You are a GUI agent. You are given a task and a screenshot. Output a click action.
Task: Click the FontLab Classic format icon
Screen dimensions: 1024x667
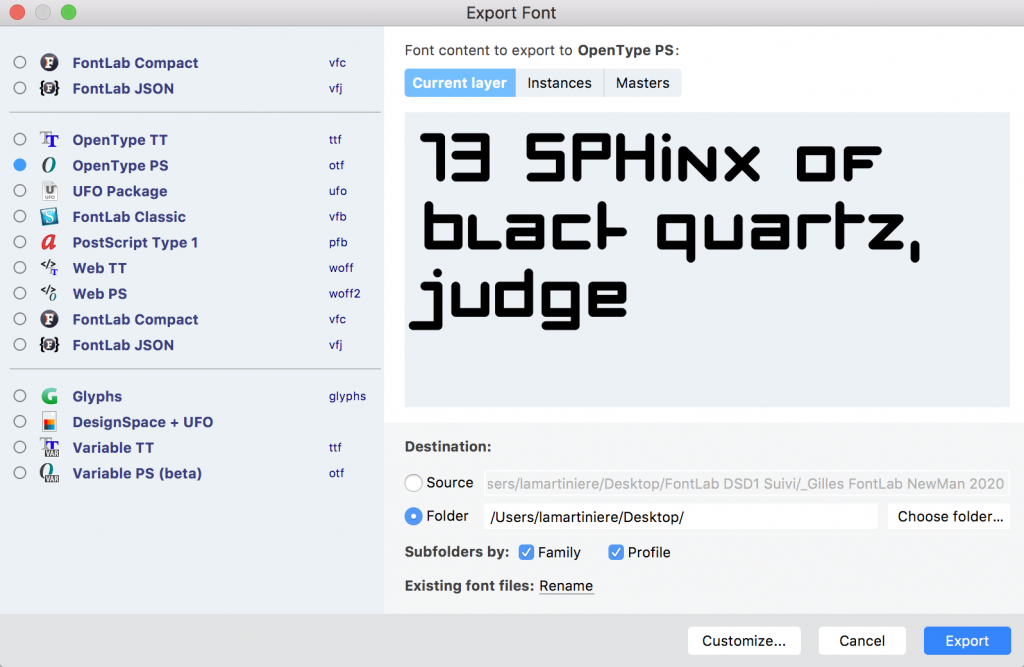pyautogui.click(x=49, y=217)
